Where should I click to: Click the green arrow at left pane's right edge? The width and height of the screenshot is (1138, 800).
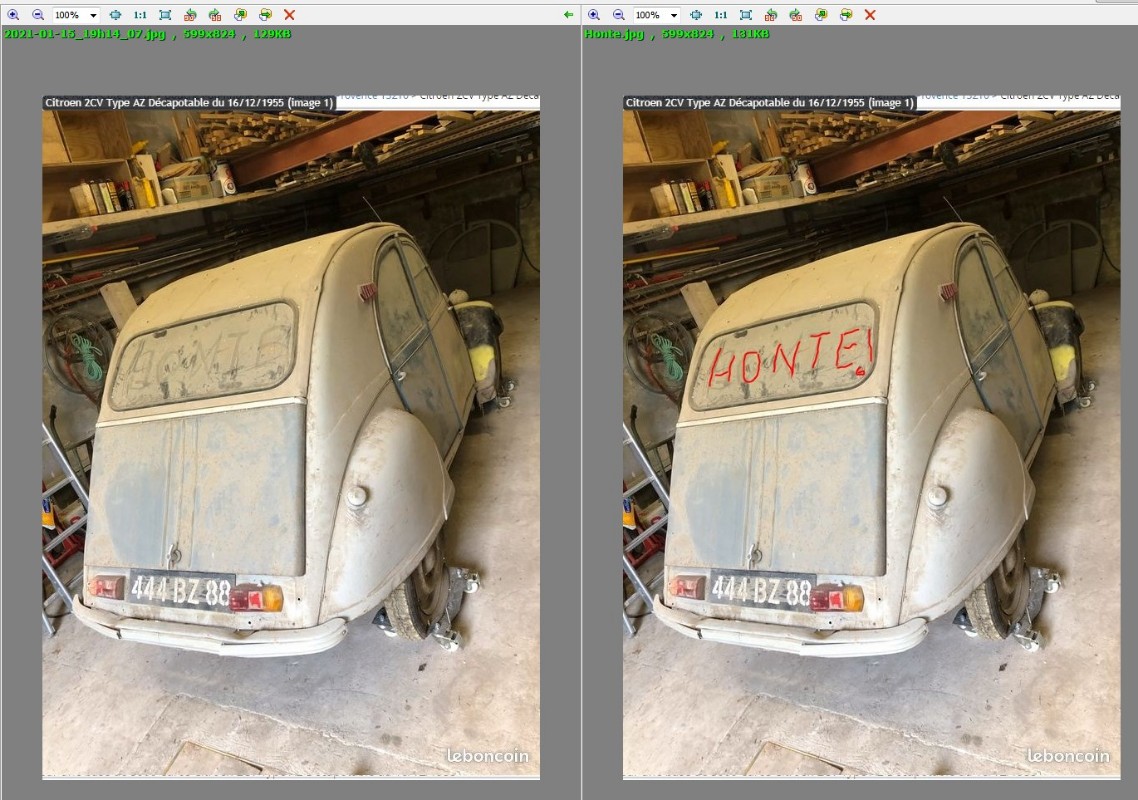[569, 15]
